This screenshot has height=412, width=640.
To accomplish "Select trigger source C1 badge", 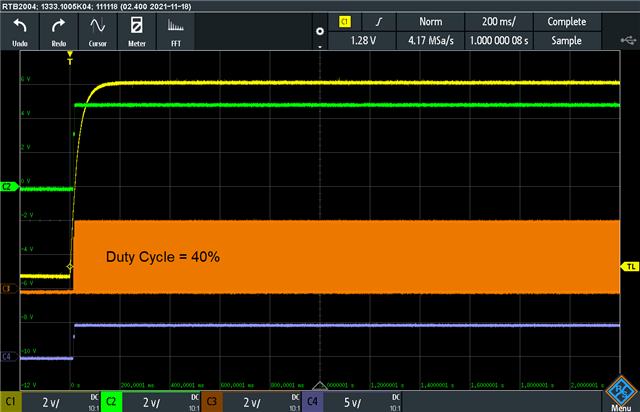I will click(345, 22).
